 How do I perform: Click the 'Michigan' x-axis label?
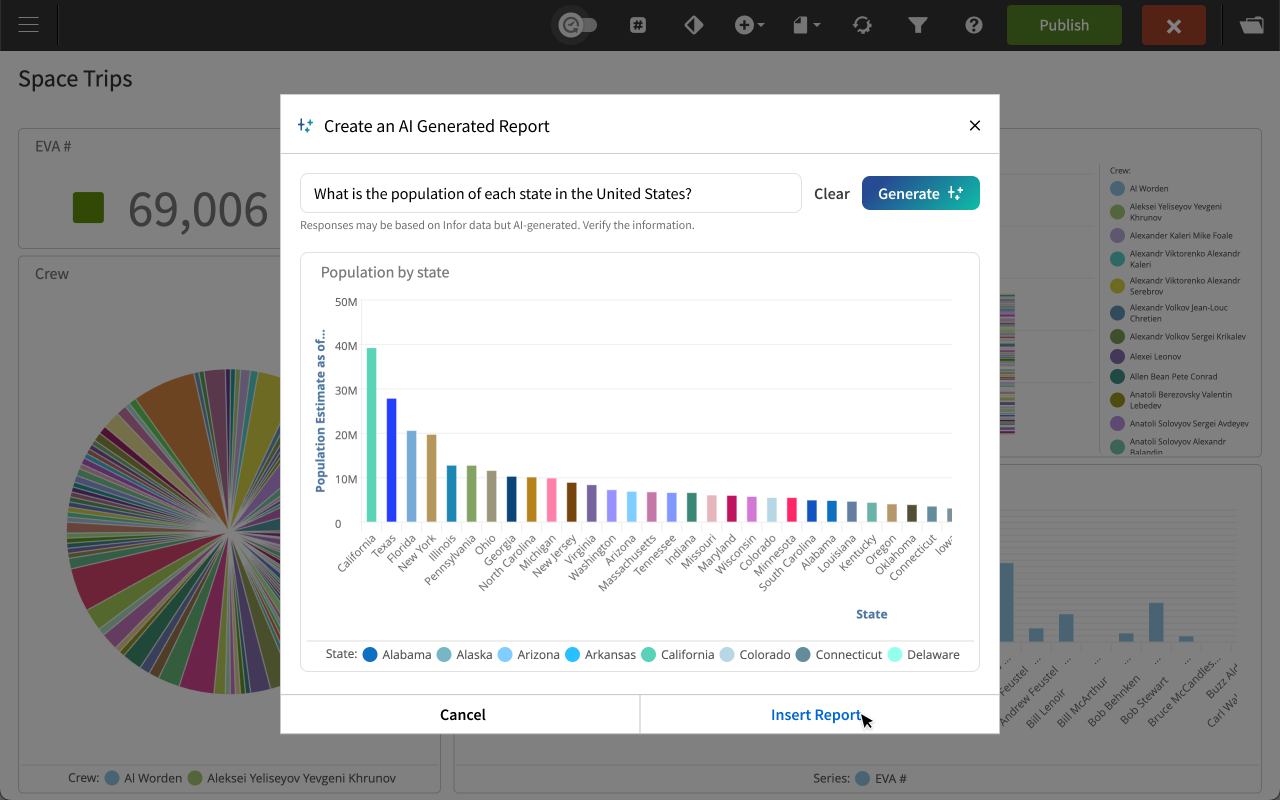point(539,552)
